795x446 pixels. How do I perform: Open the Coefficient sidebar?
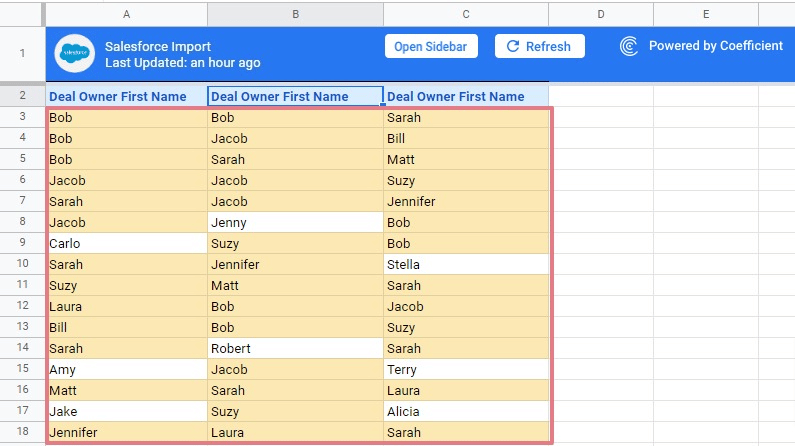point(431,46)
